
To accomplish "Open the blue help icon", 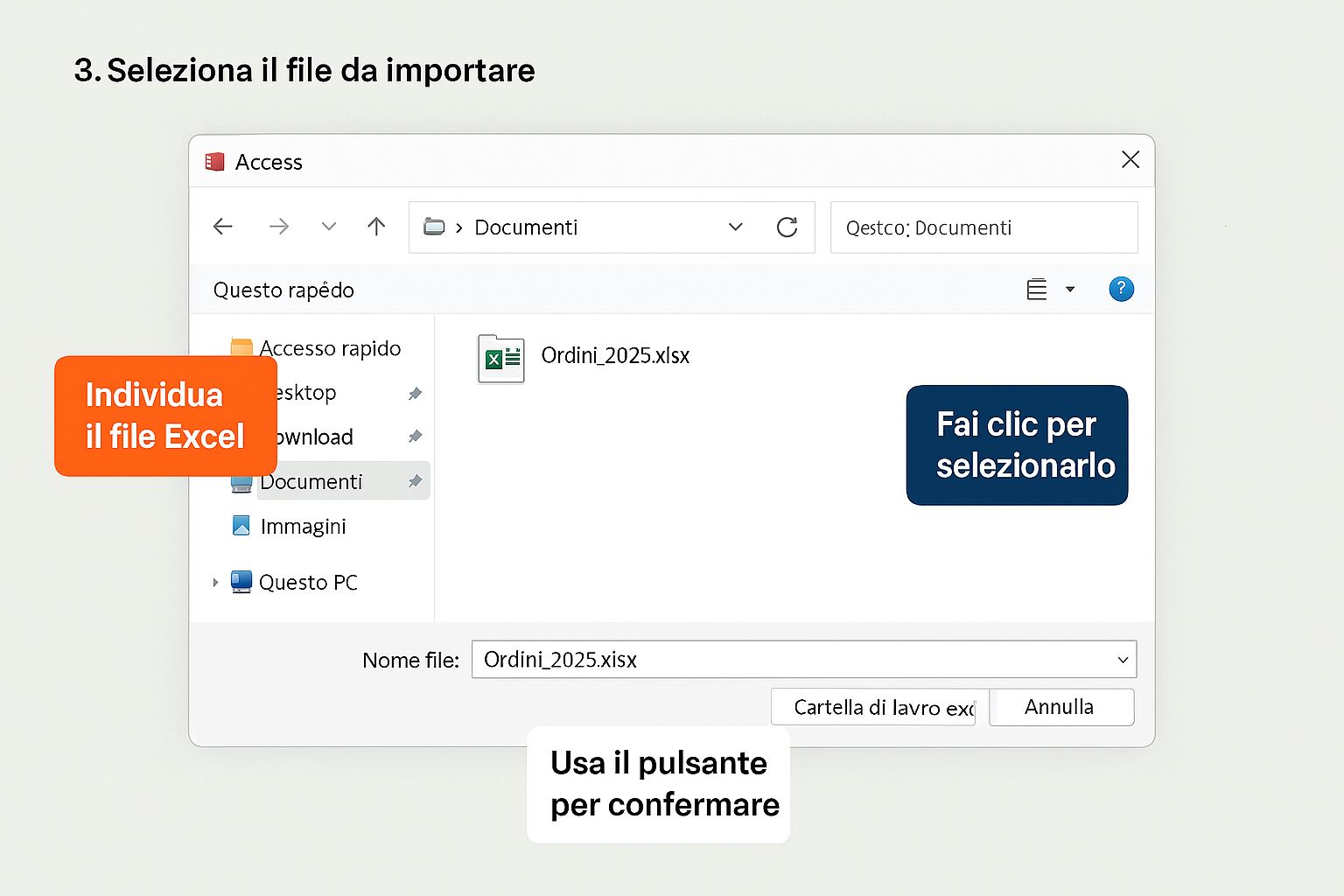I will 1121,290.
